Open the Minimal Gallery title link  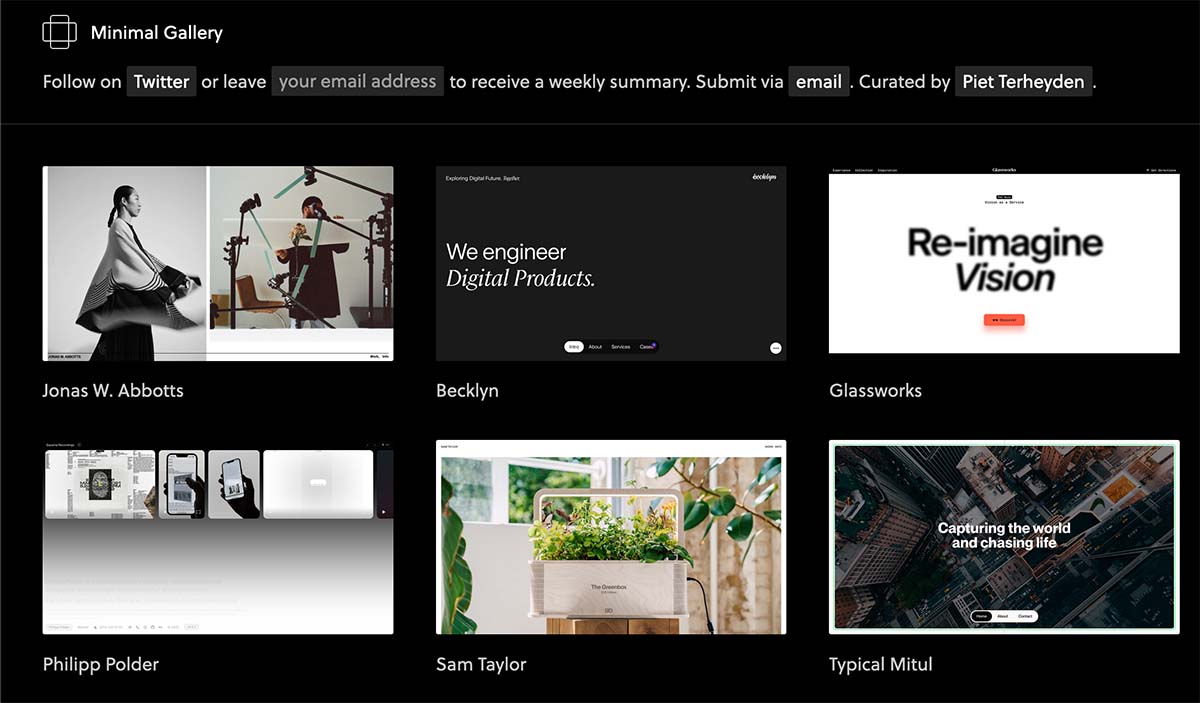[x=157, y=33]
